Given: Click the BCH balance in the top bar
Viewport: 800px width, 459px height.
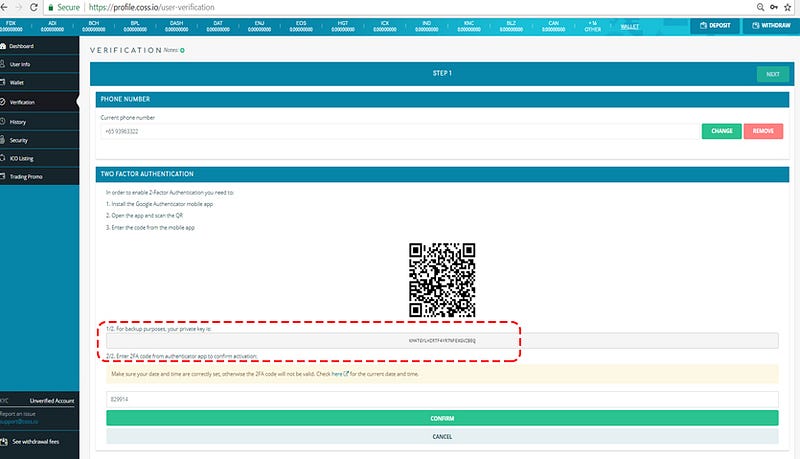Looking at the screenshot, I should point(94,27).
